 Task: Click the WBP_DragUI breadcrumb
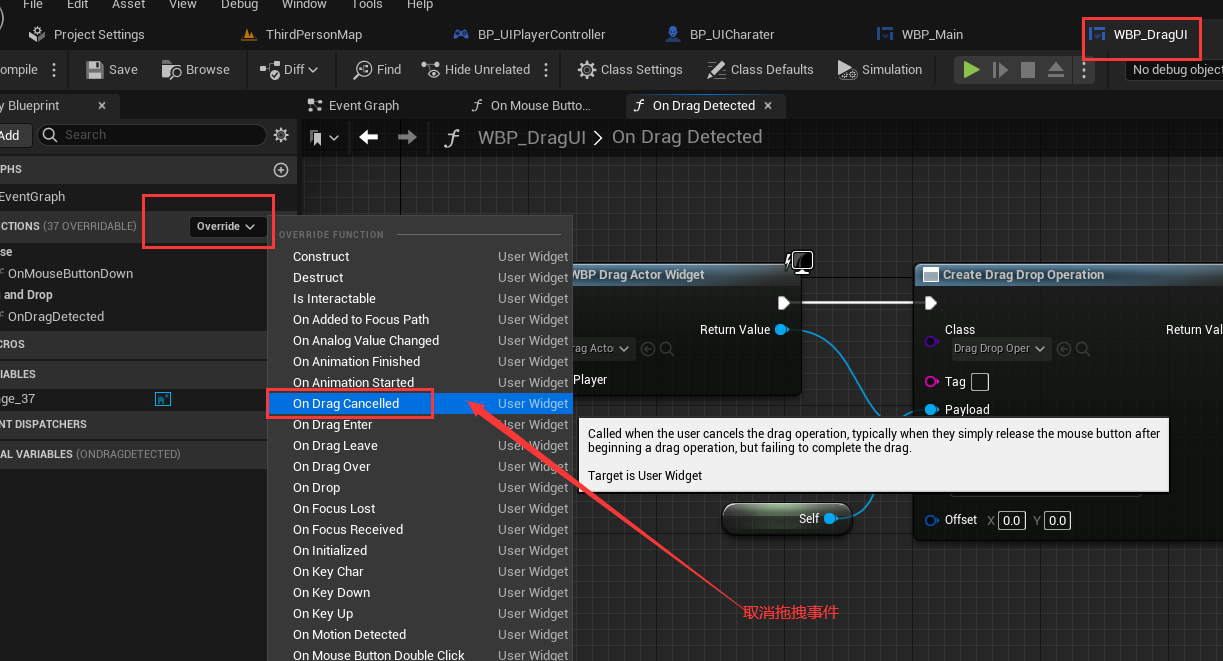click(x=531, y=137)
